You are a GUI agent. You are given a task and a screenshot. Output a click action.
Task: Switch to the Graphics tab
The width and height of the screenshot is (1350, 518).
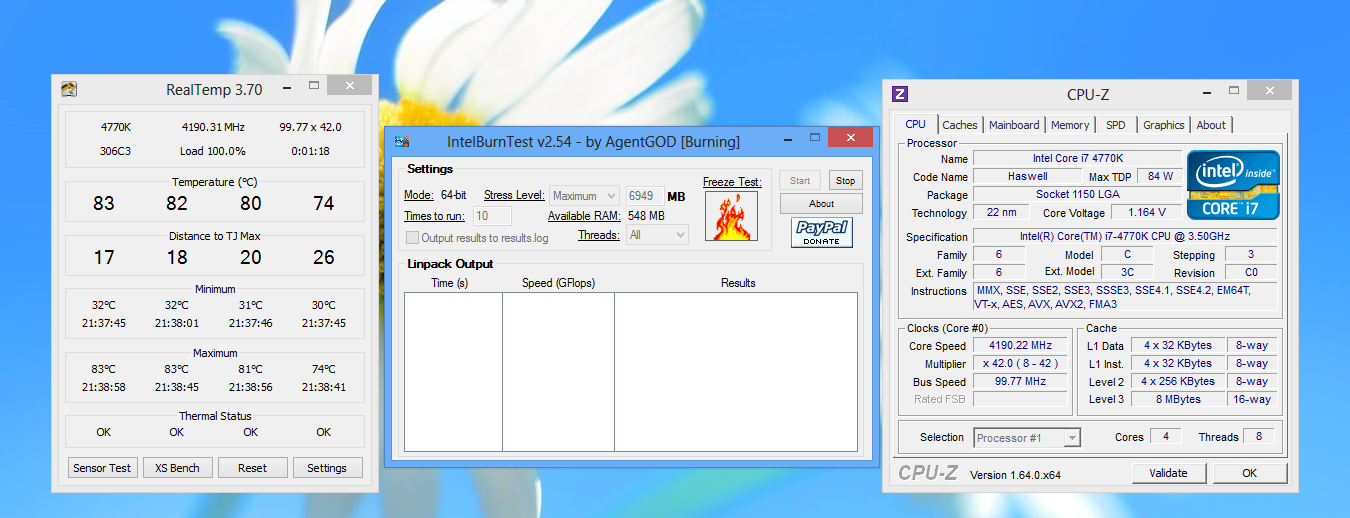click(1163, 125)
